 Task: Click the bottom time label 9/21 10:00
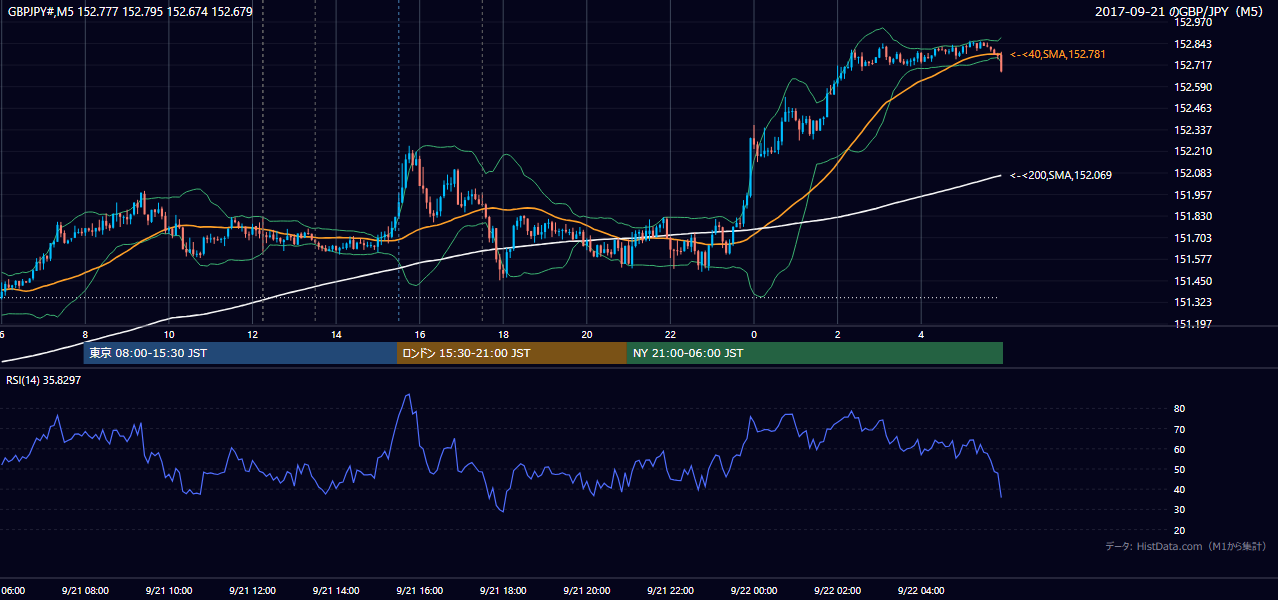168,591
